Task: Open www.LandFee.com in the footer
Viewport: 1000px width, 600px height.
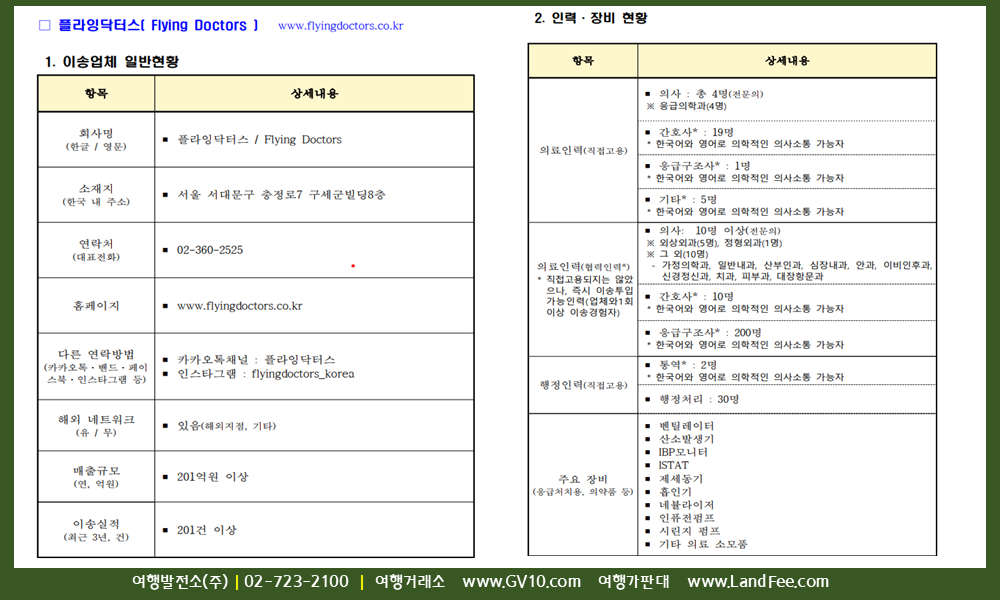Action: click(757, 582)
